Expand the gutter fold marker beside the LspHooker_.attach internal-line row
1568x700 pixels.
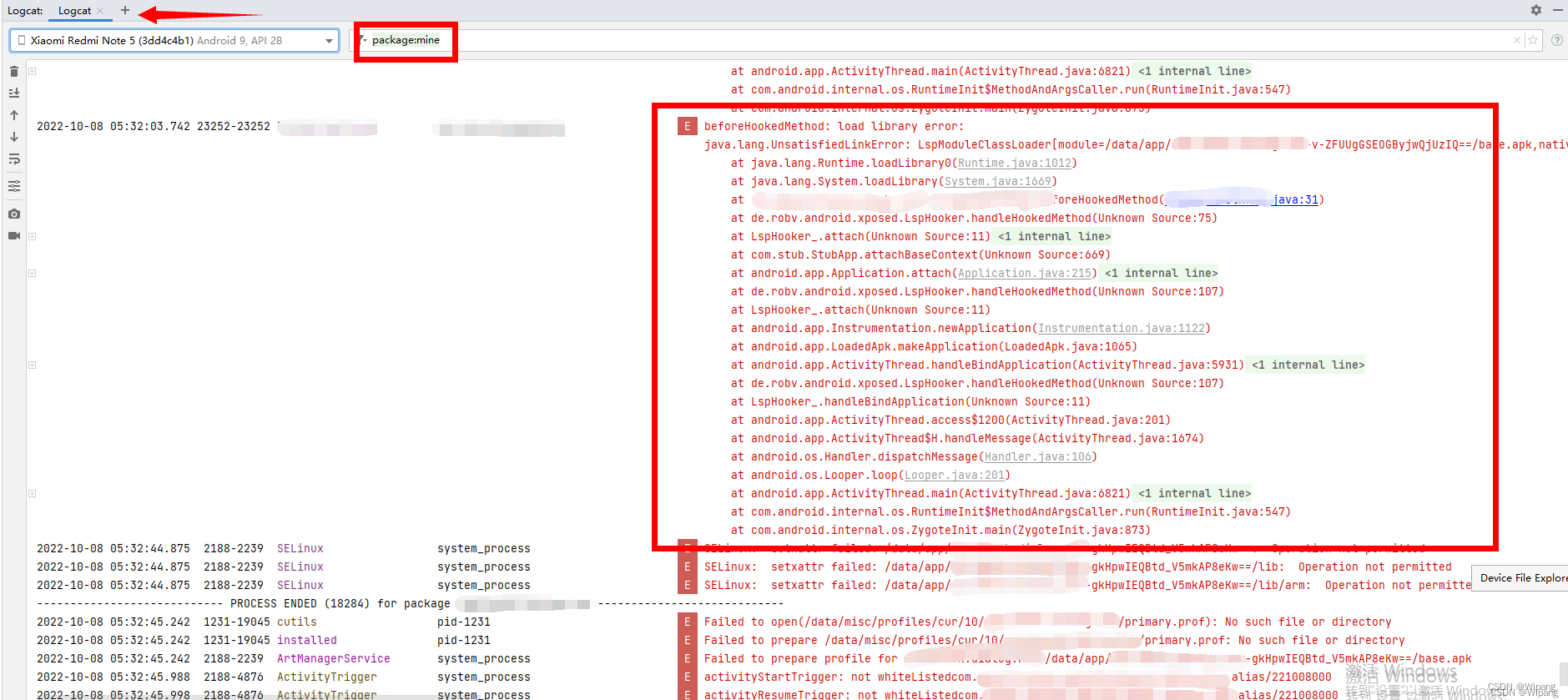pos(32,237)
